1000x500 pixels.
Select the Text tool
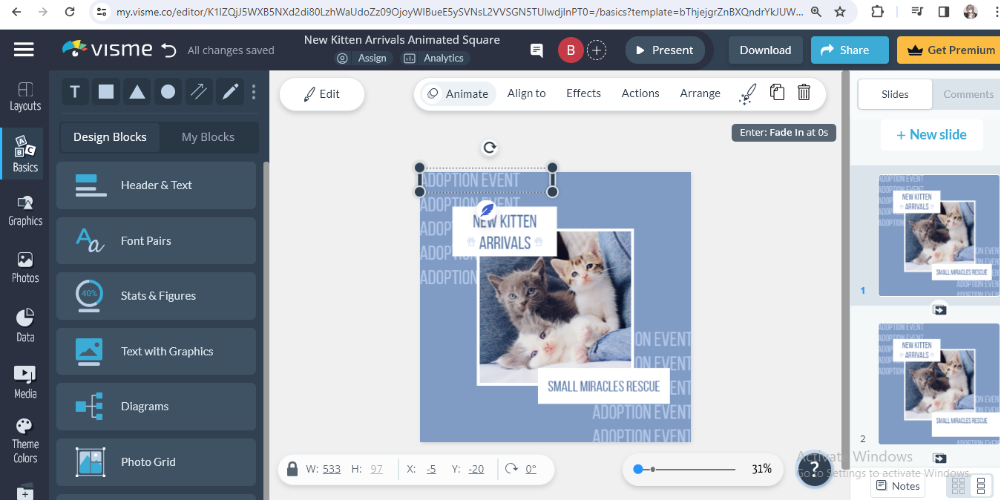click(x=75, y=92)
